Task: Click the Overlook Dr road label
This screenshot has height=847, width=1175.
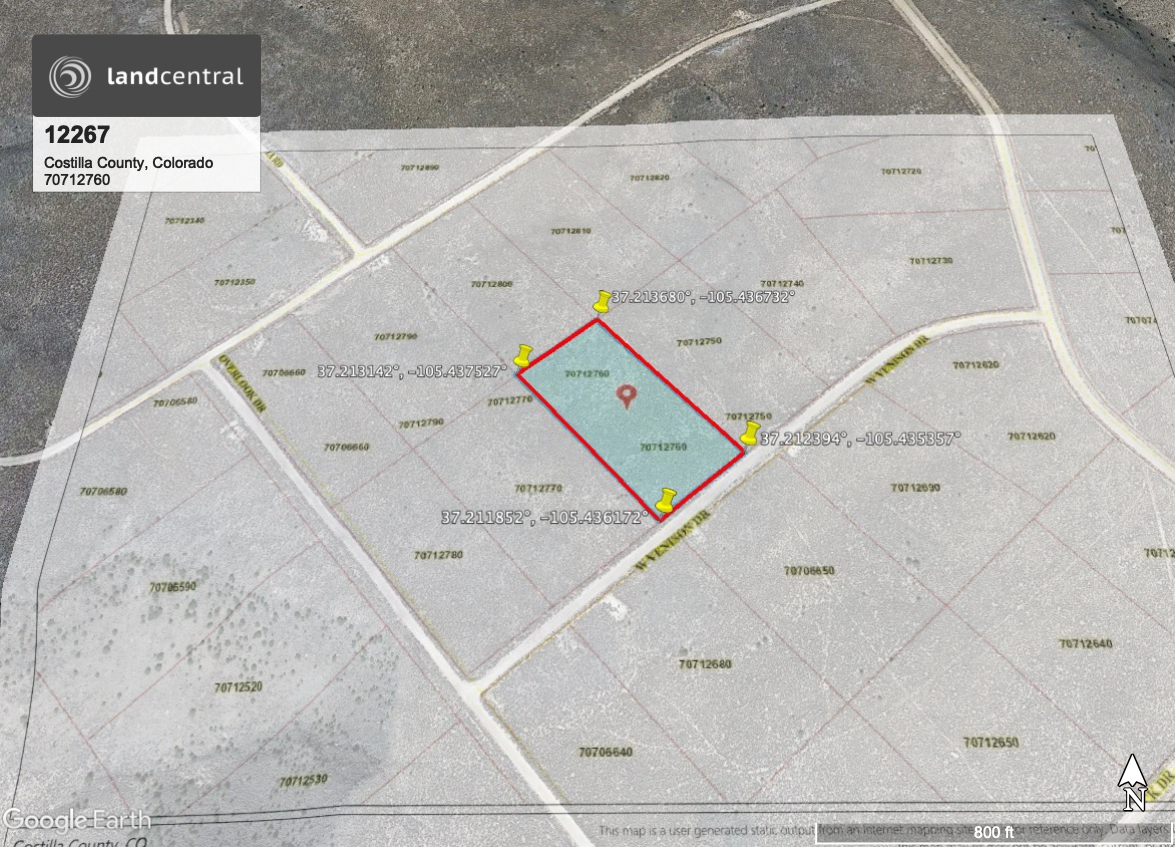Action: (243, 381)
